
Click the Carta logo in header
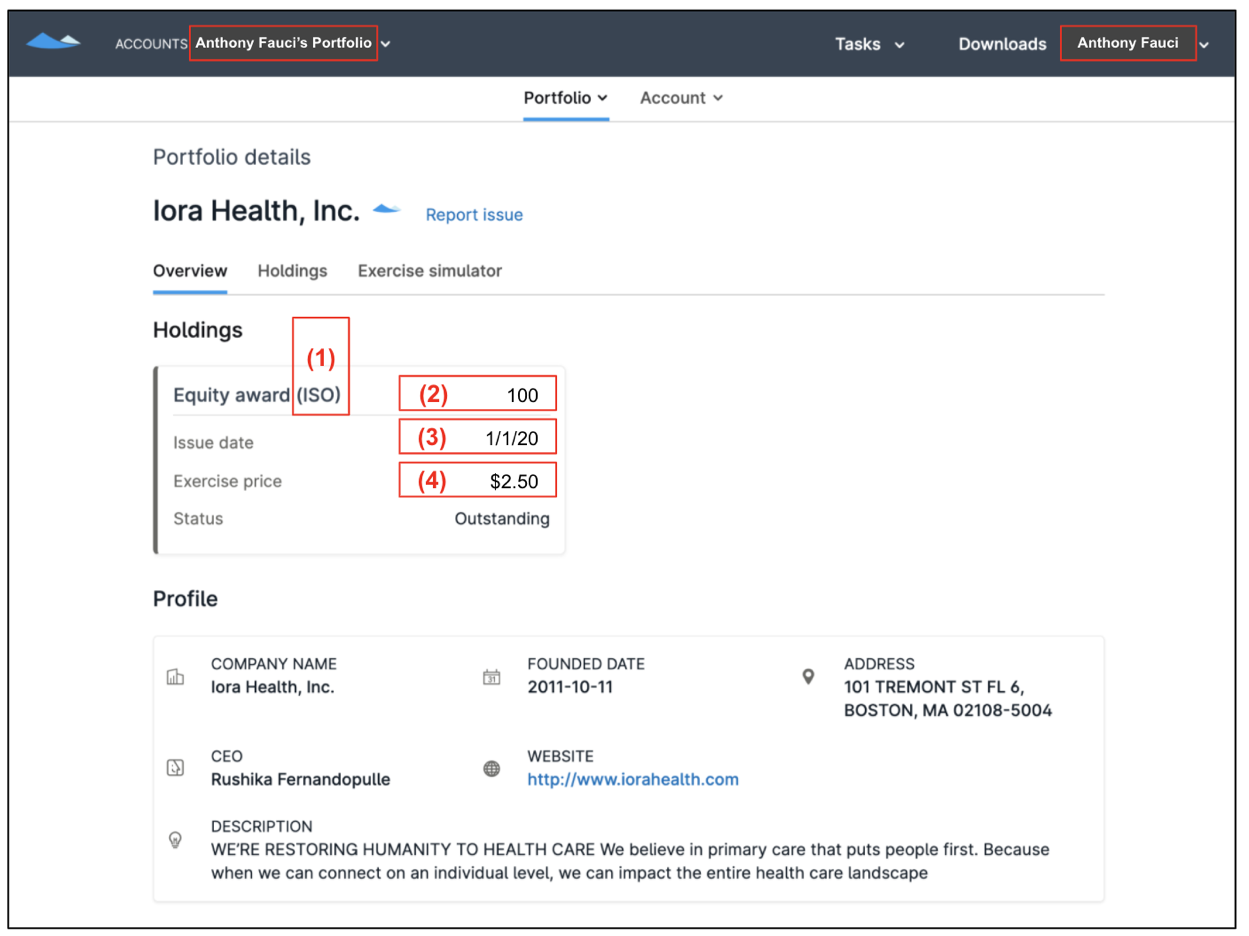53,41
